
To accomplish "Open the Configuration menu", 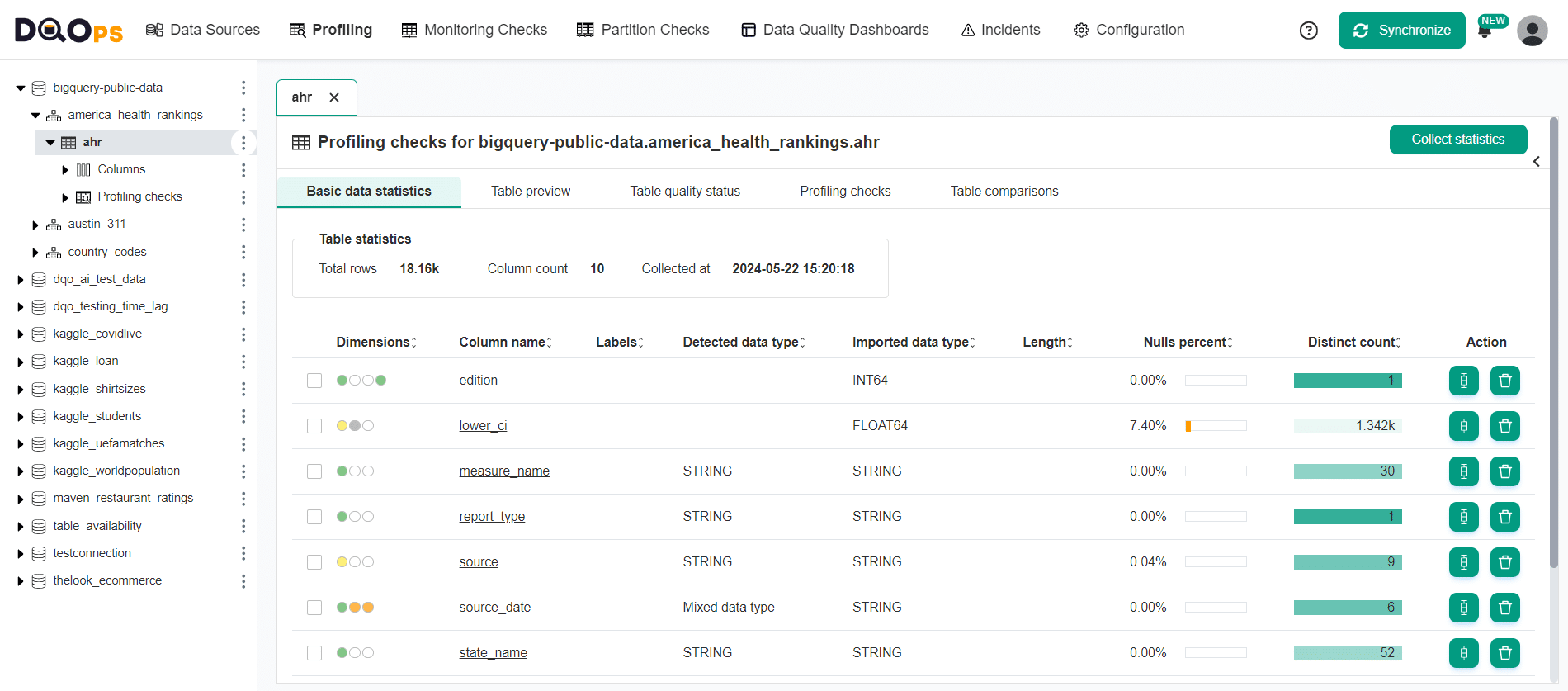I will [x=1129, y=30].
